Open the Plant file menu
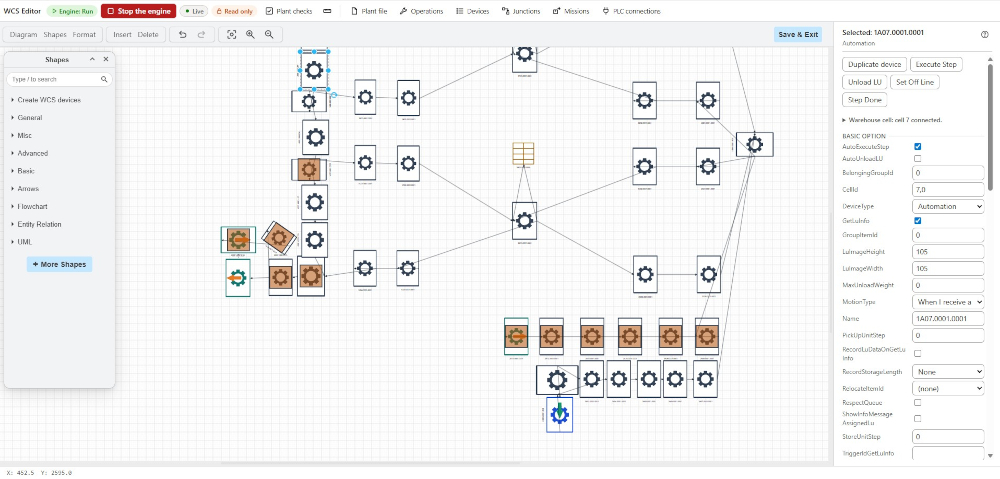The height and width of the screenshot is (479, 1000). pyautogui.click(x=369, y=11)
